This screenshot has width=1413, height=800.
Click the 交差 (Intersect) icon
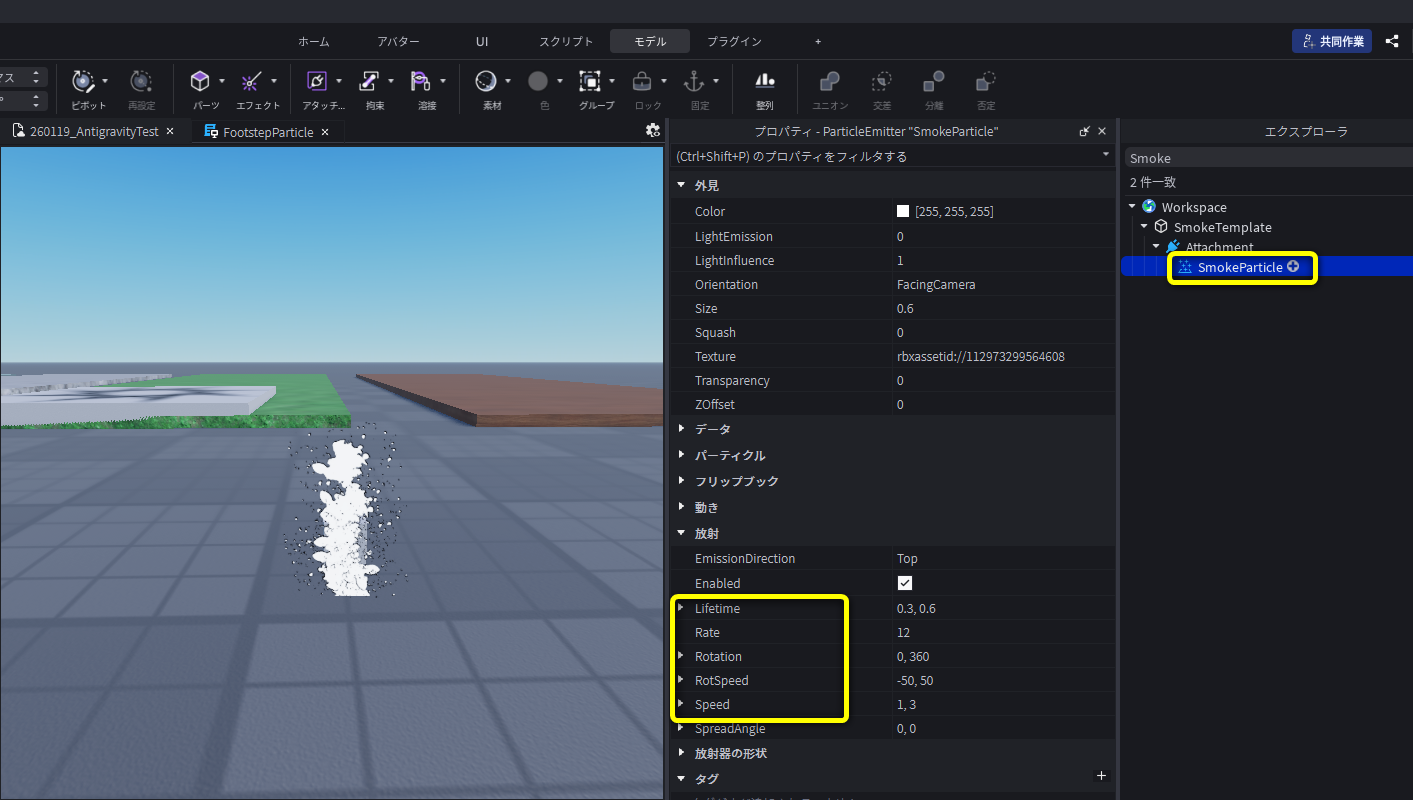882,81
